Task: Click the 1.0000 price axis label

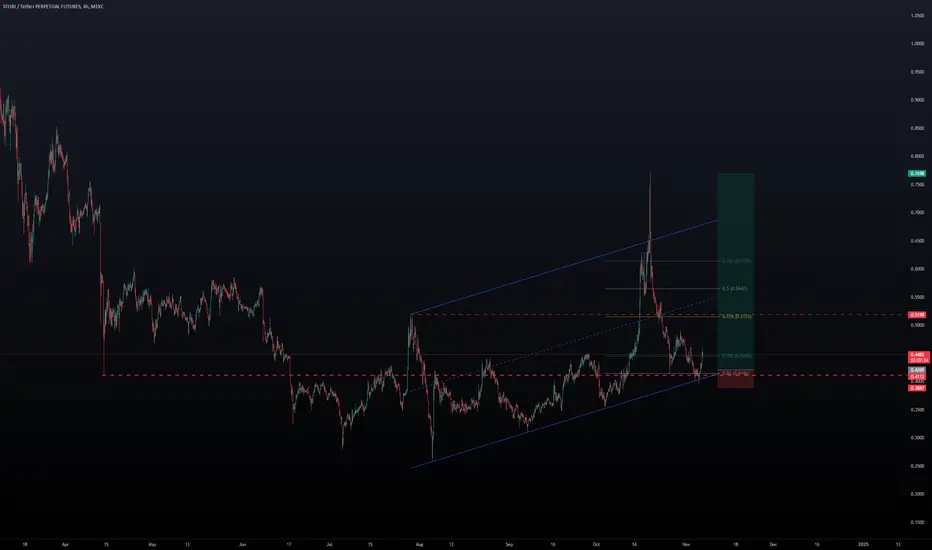Action: click(x=917, y=43)
